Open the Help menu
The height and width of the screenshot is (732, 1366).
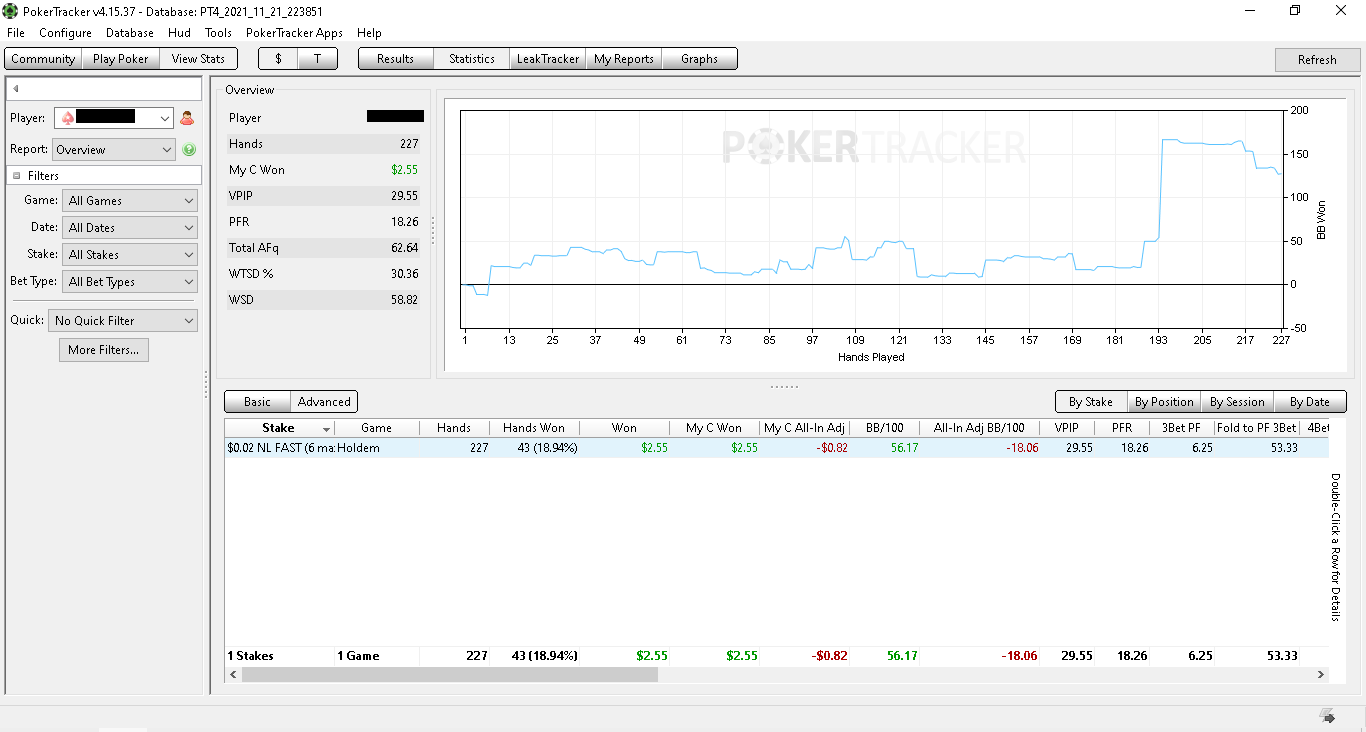point(369,33)
